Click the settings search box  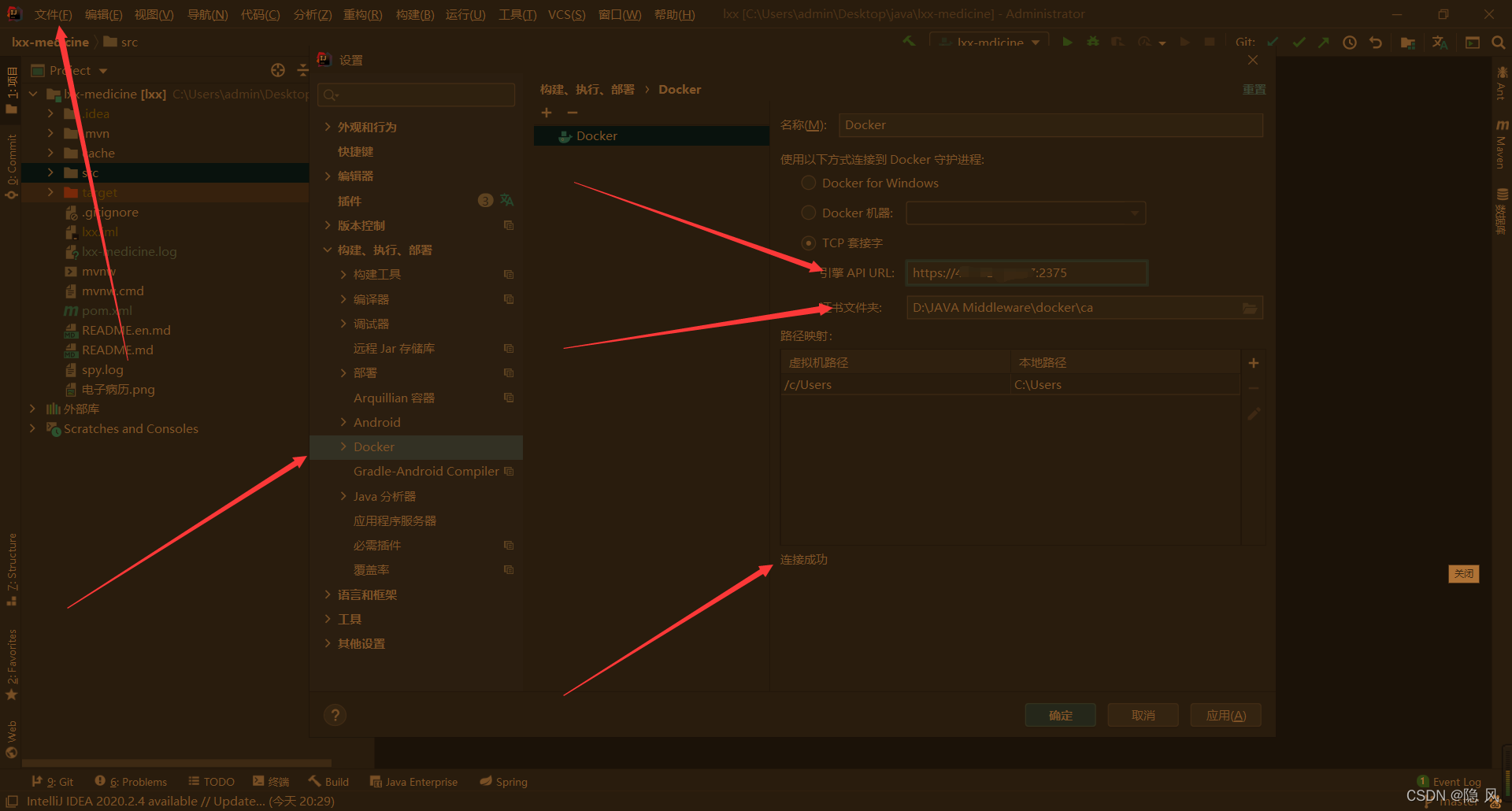click(x=417, y=94)
